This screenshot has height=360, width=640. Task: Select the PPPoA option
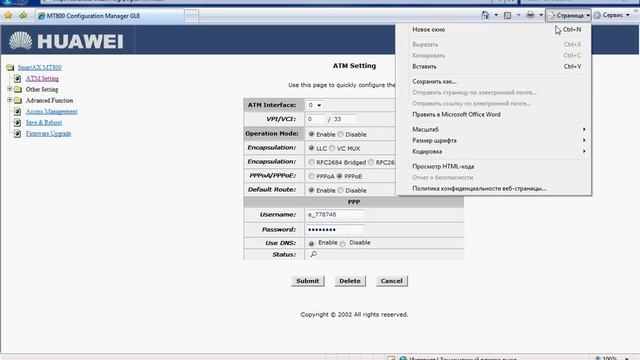pos(311,176)
